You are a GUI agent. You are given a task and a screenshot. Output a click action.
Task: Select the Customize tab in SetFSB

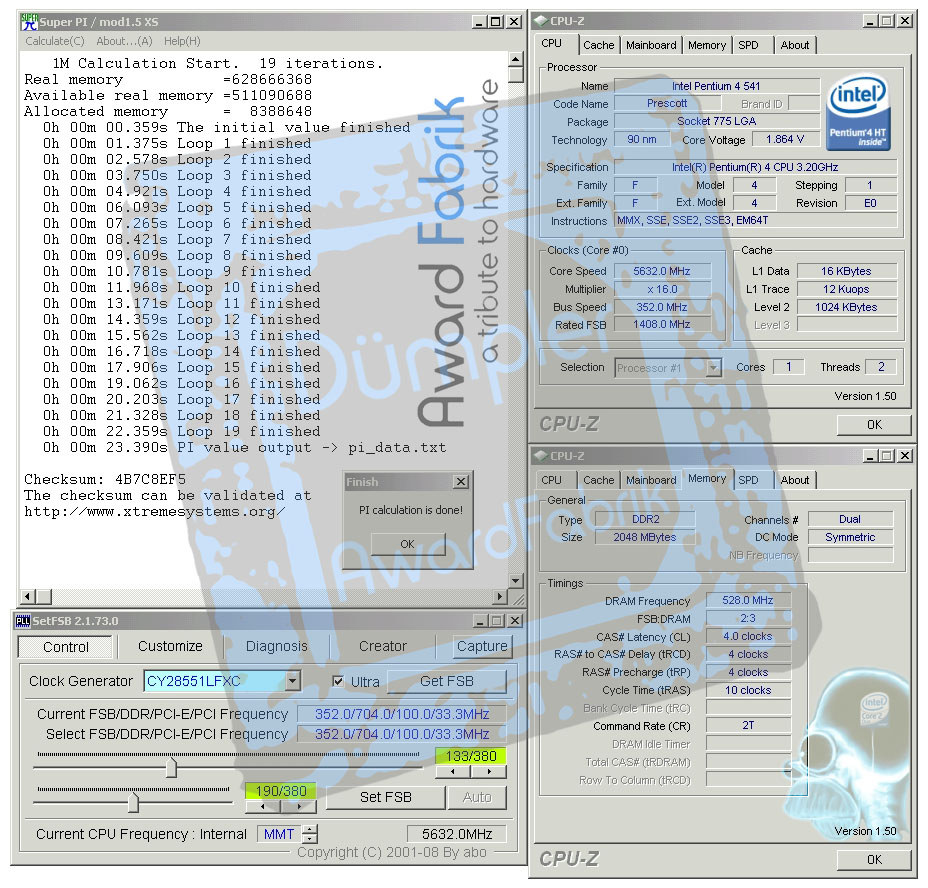pyautogui.click(x=170, y=646)
